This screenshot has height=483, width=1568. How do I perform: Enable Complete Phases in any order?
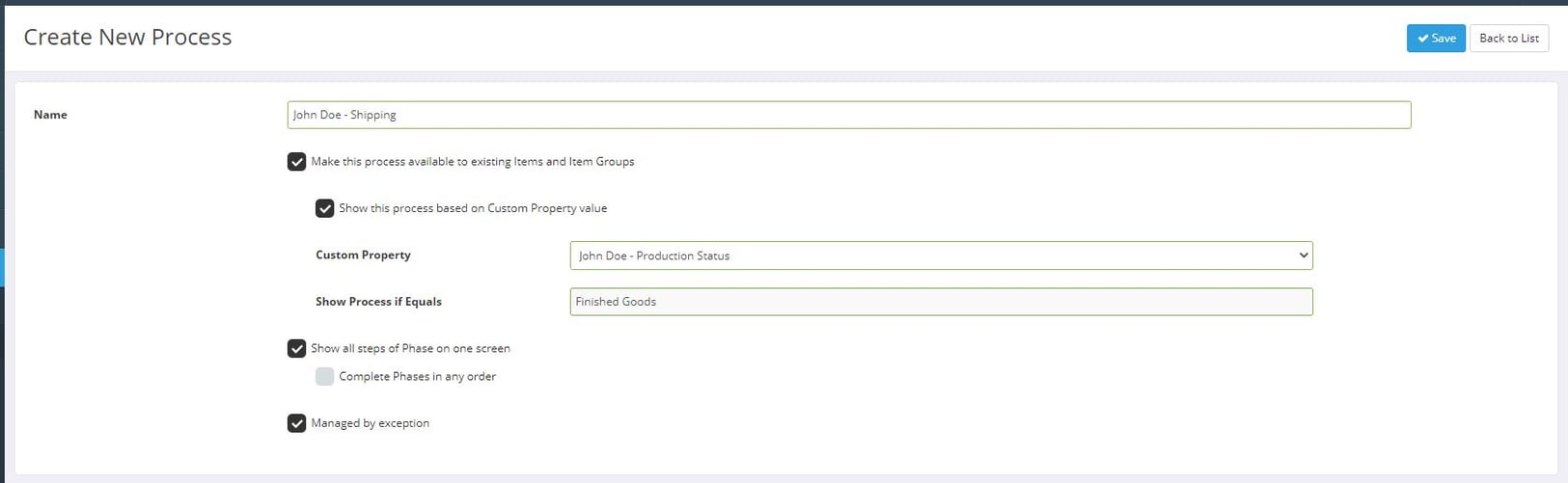(x=324, y=376)
